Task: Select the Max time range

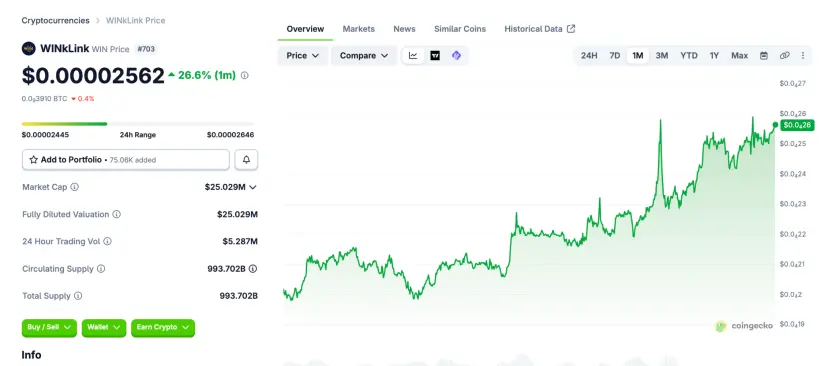Action: (739, 56)
